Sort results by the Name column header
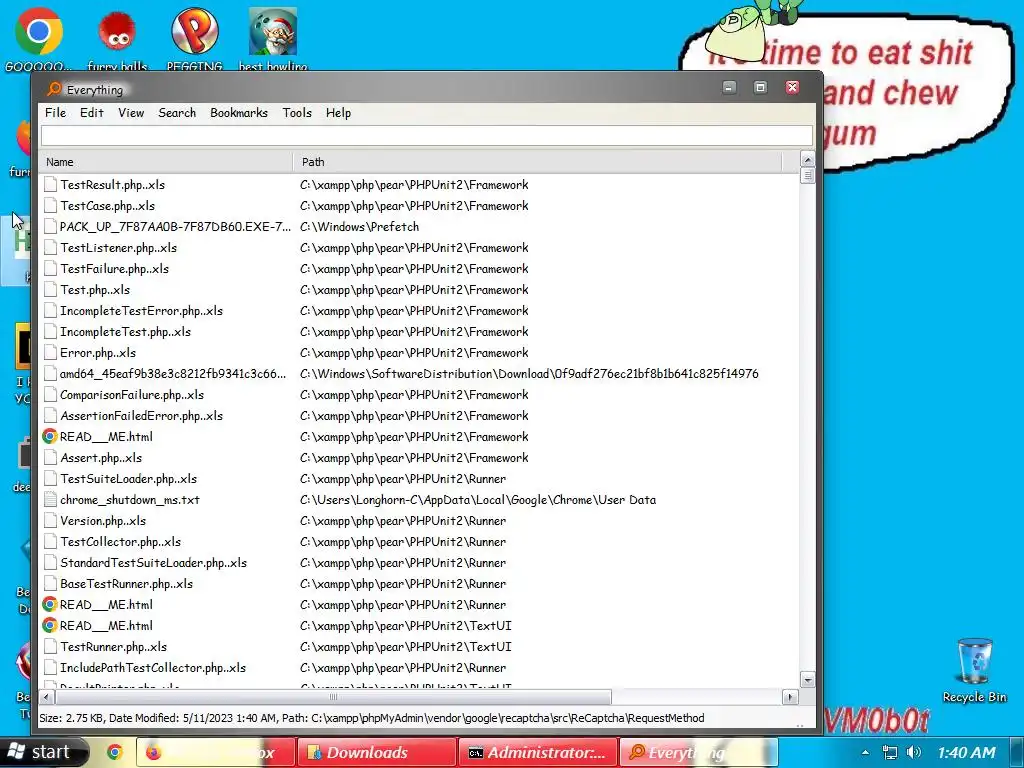Viewport: 1024px width, 768px height. click(x=166, y=162)
